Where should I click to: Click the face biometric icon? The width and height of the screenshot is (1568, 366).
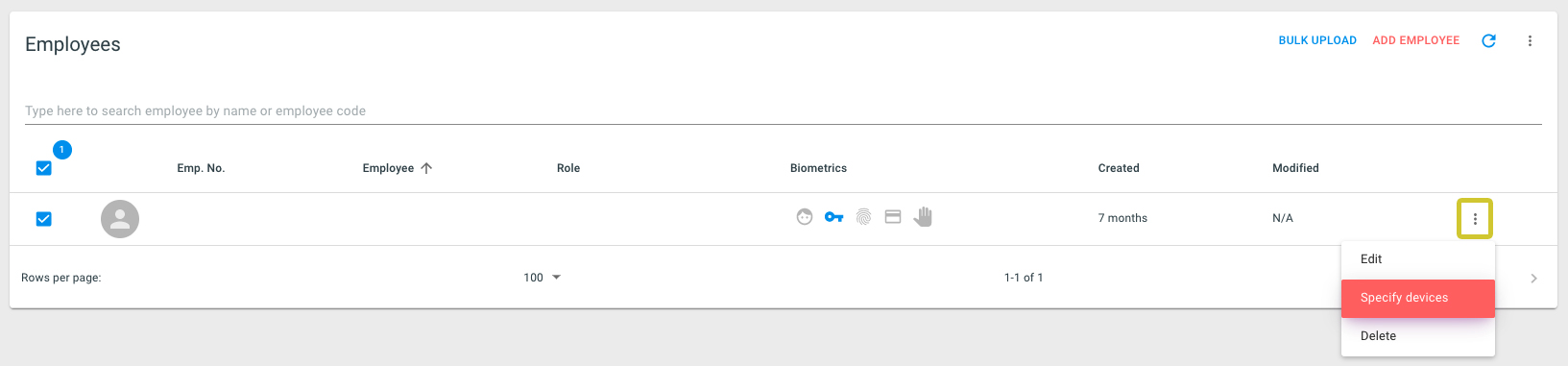click(x=805, y=217)
